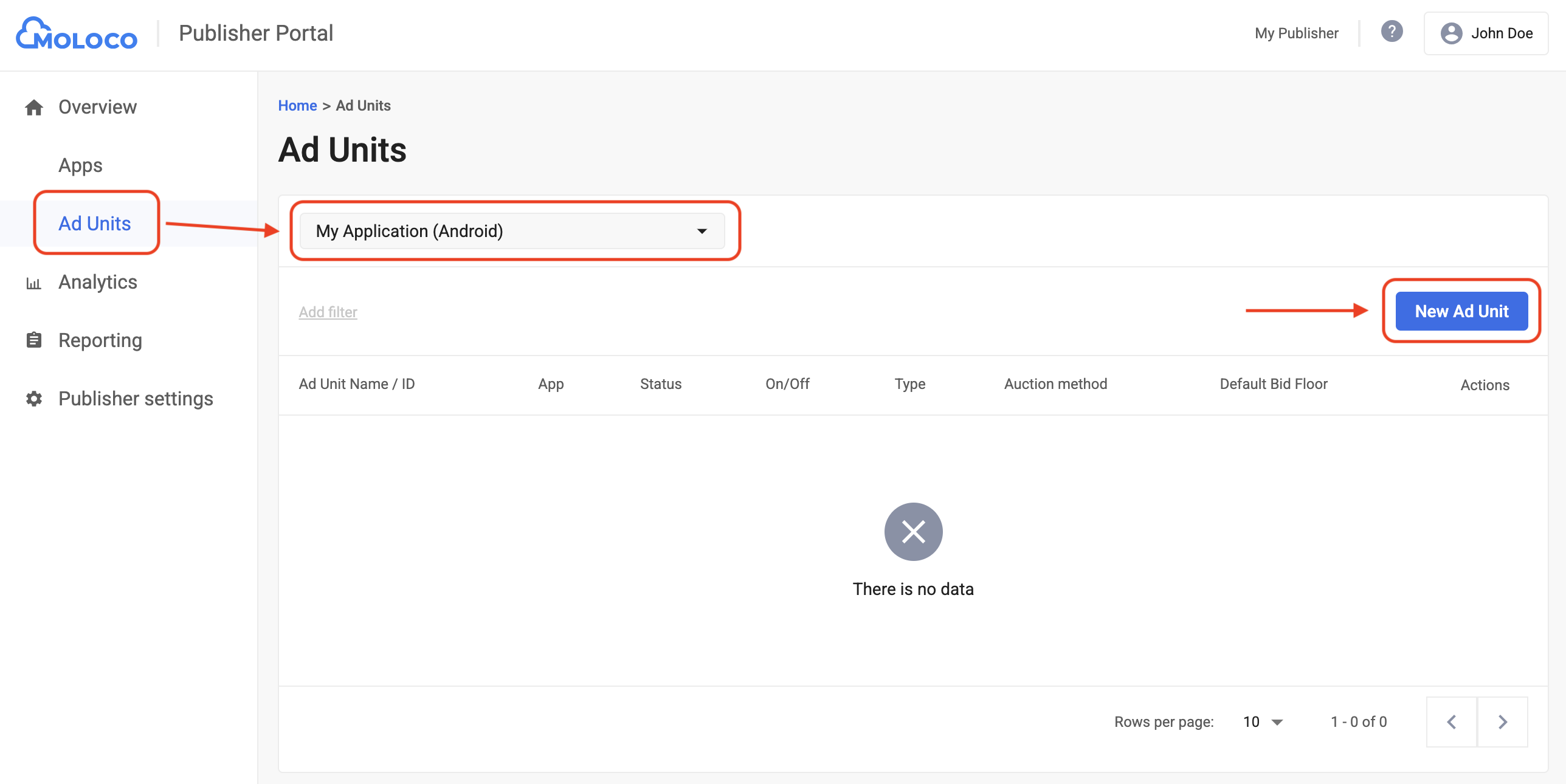Click the Analytics bar chart icon
The height and width of the screenshot is (784, 1566).
pos(34,283)
